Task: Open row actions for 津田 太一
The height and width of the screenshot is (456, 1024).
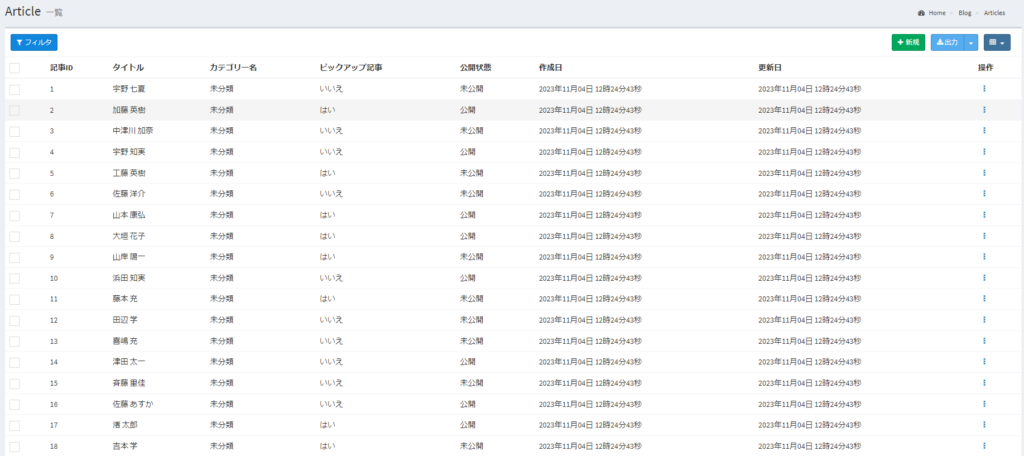Action: tap(984, 362)
